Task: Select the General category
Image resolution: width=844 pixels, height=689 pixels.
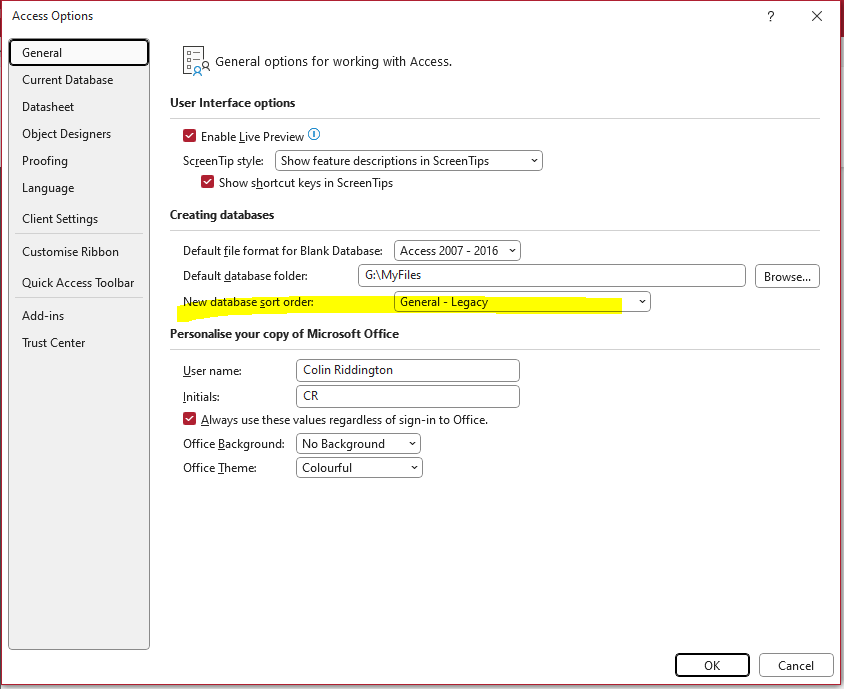Action: [79, 53]
